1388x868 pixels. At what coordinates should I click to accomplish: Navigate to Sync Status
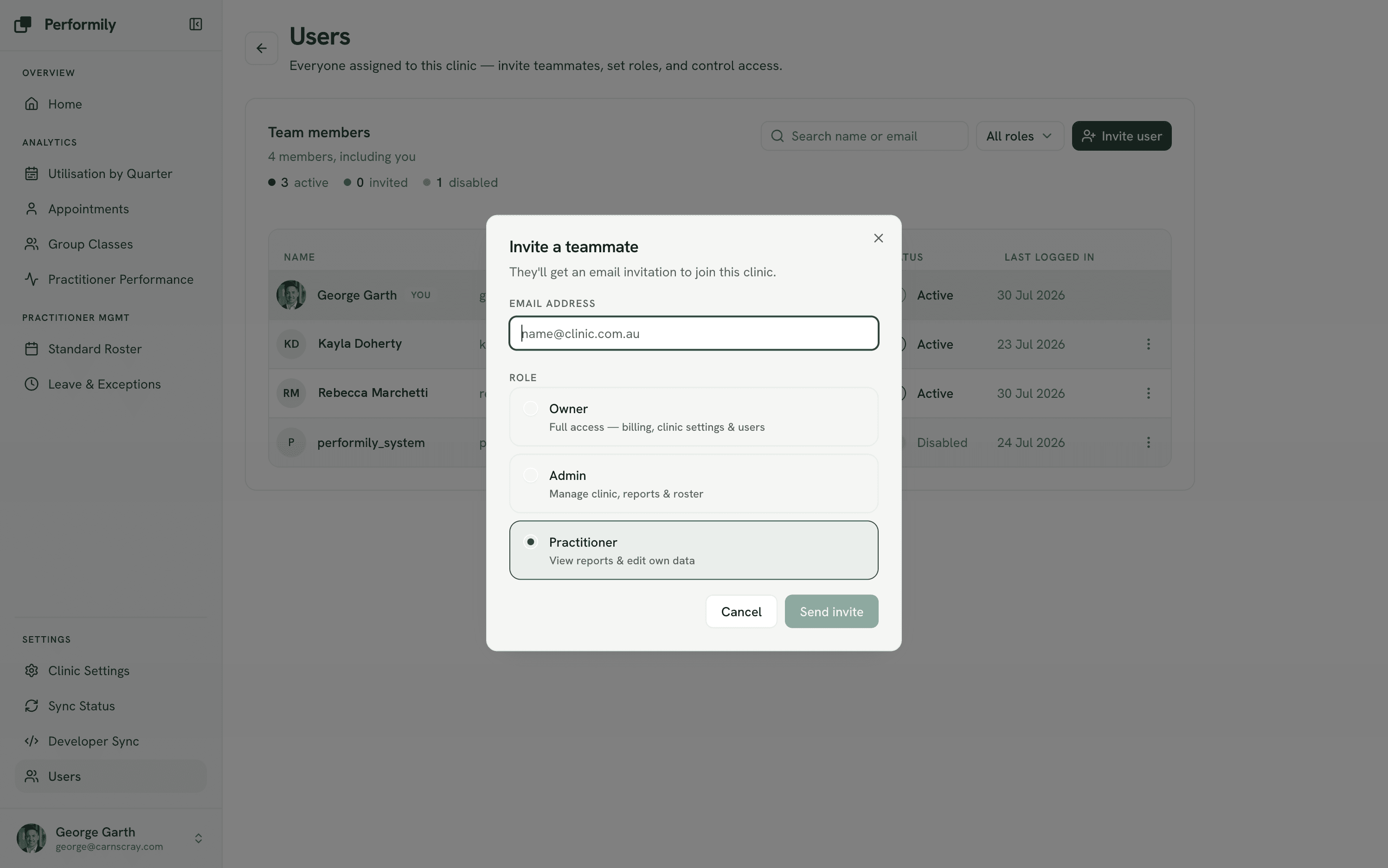[x=111, y=706]
